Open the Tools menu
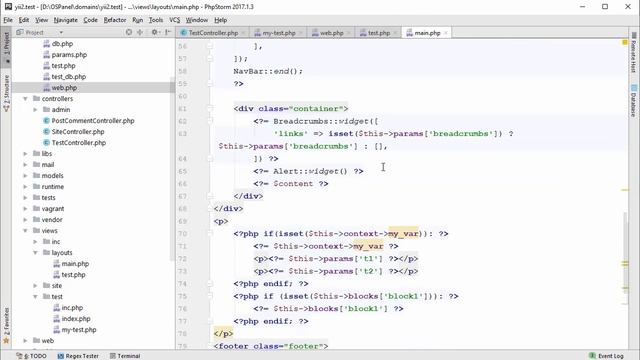The height and width of the screenshot is (360, 640). (156, 20)
